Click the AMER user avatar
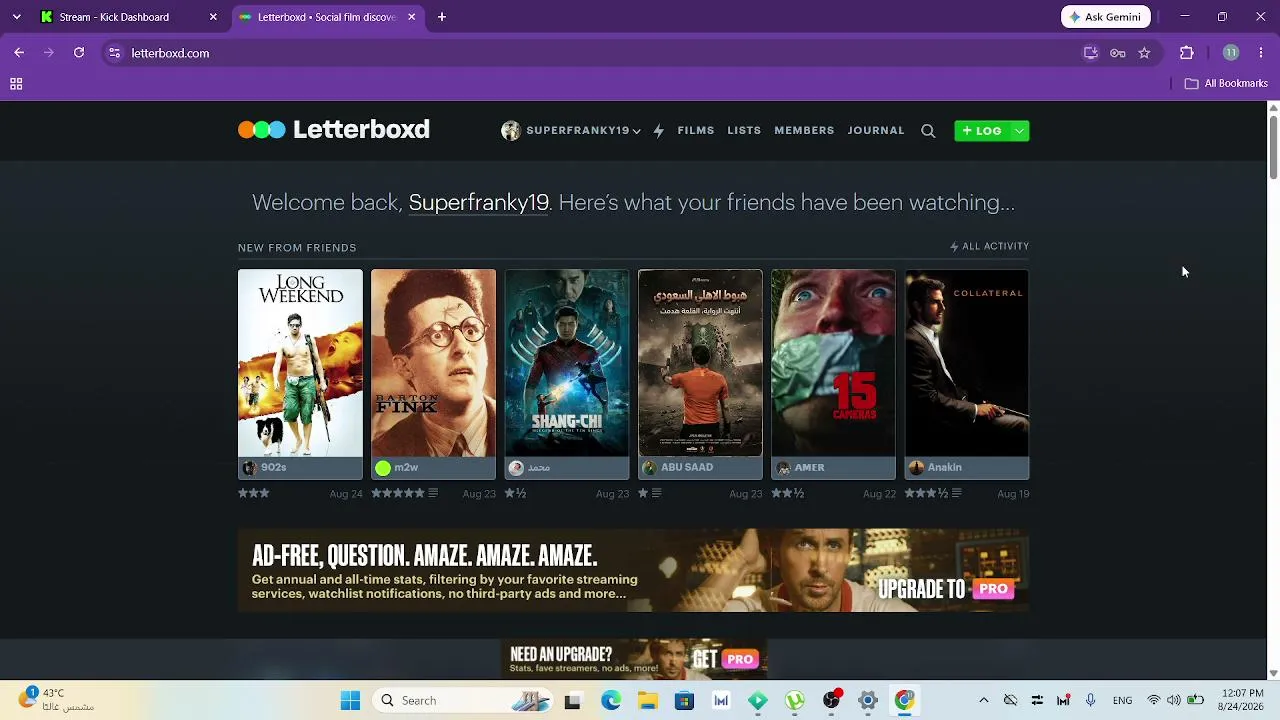1280x720 pixels. pos(783,467)
